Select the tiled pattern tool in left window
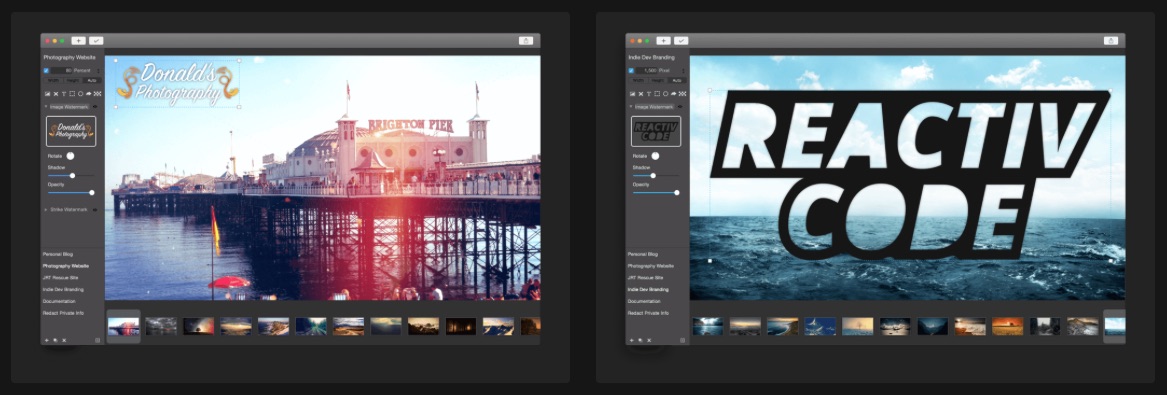Viewport: 1167px width, 395px height. click(97, 94)
